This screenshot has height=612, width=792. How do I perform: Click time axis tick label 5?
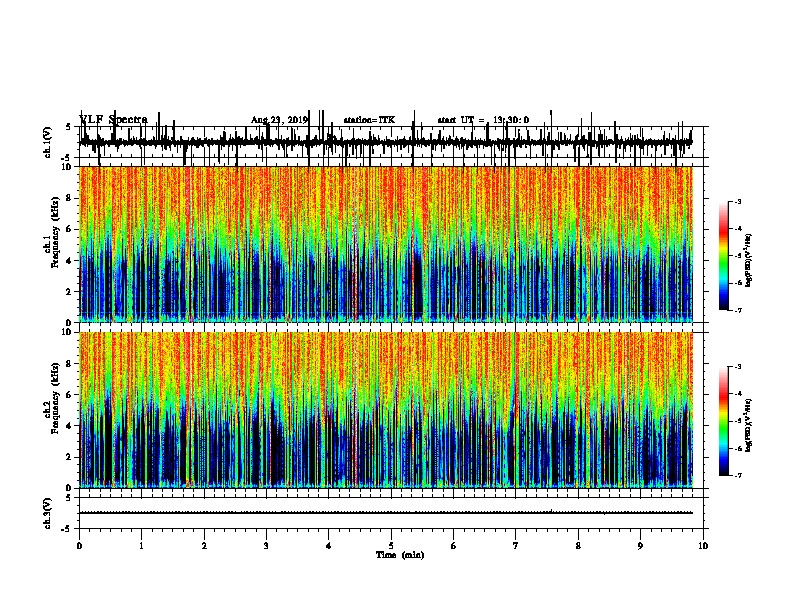pyautogui.click(x=391, y=546)
